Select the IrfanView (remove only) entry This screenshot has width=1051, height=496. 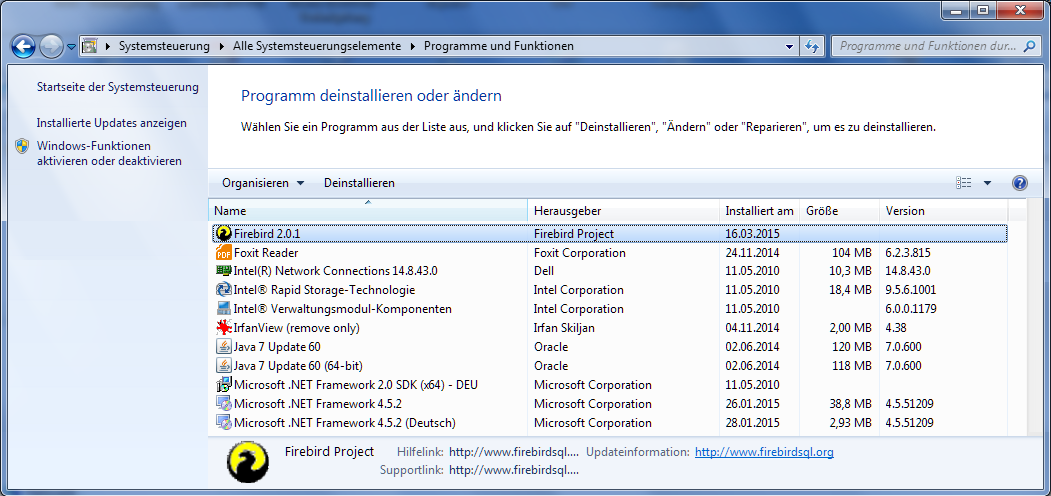296,328
